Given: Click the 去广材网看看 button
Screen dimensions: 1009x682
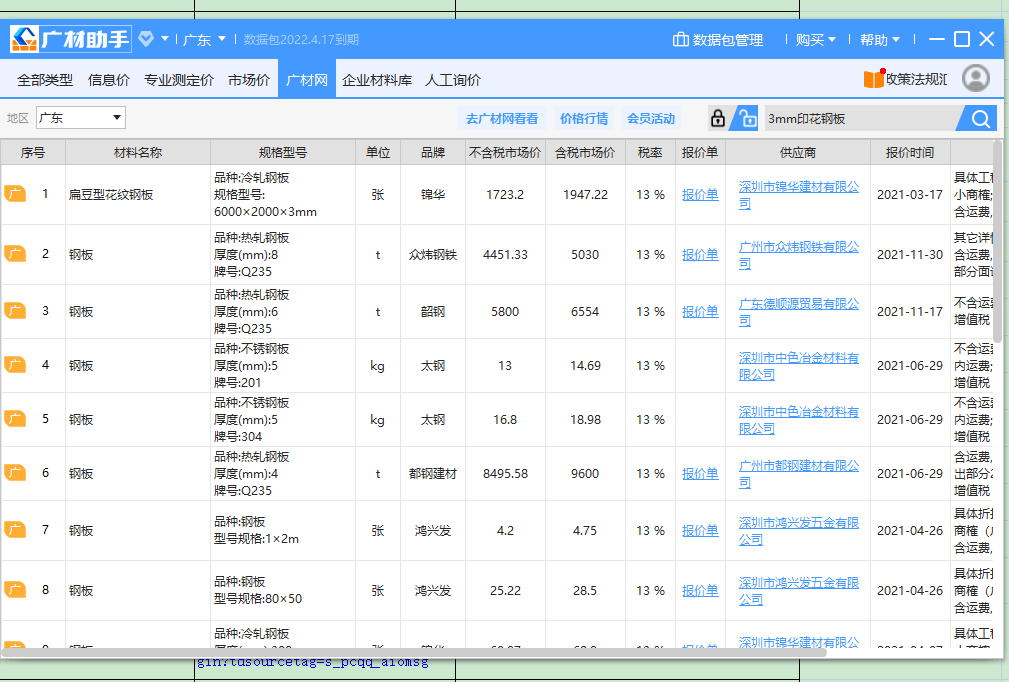Looking at the screenshot, I should pos(502,118).
